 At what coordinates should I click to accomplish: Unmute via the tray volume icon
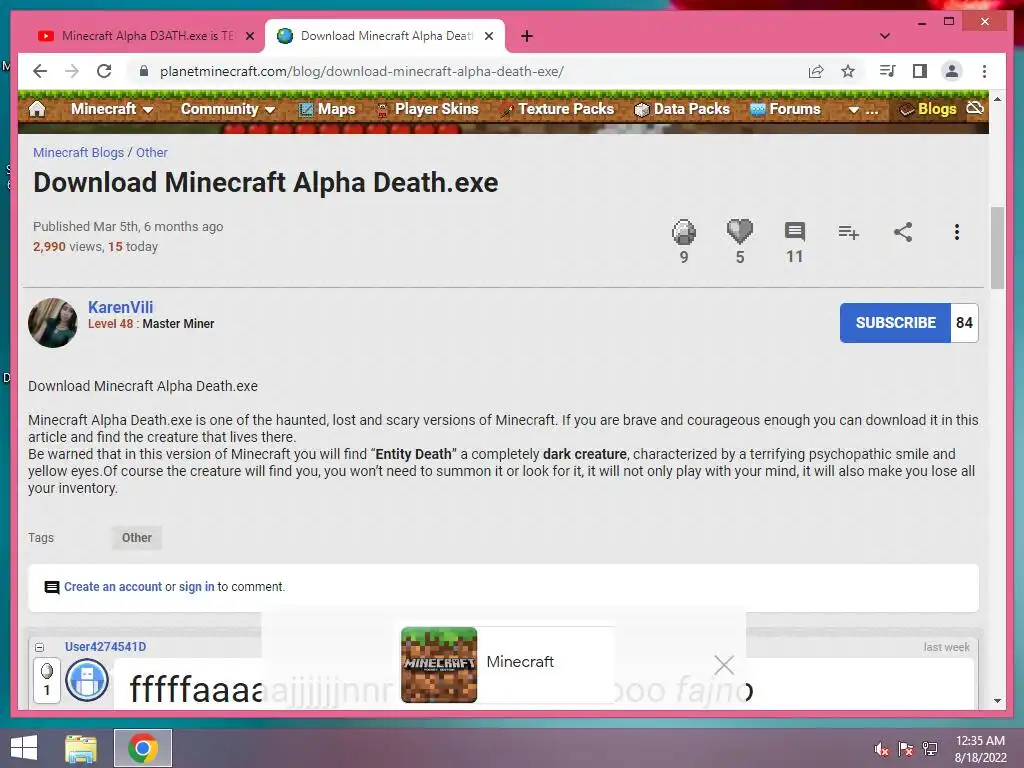click(882, 749)
